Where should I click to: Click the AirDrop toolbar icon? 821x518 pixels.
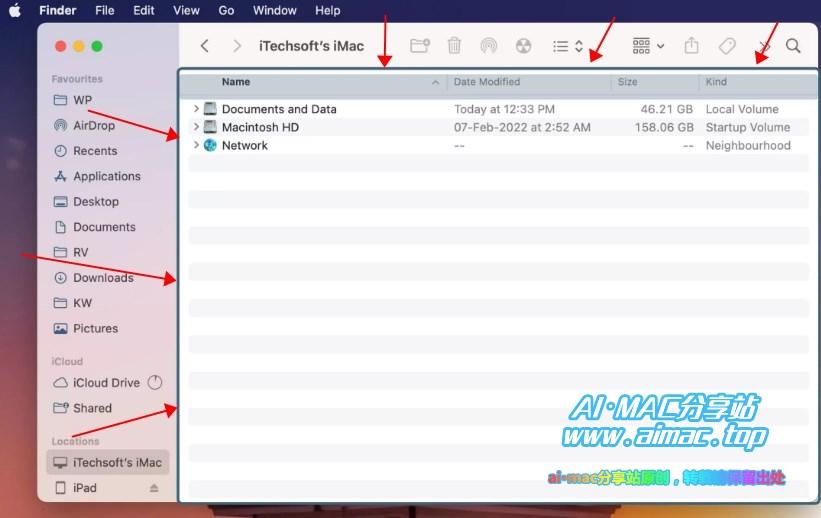(489, 46)
